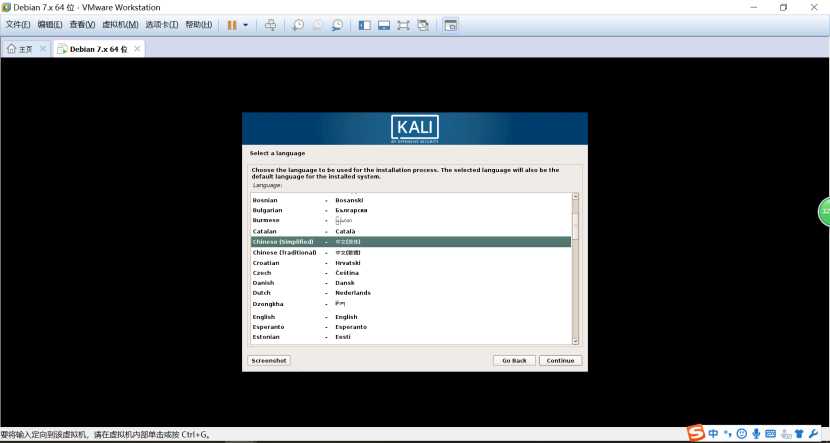Select Bosnian language row
The image size is (830, 443).
tap(411, 200)
